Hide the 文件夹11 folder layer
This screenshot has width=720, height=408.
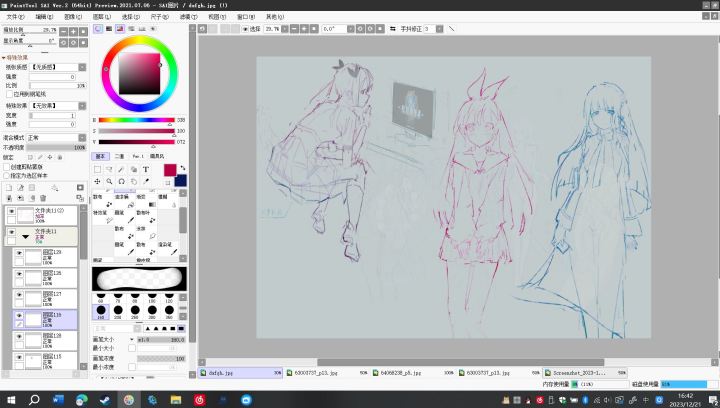coord(11,232)
